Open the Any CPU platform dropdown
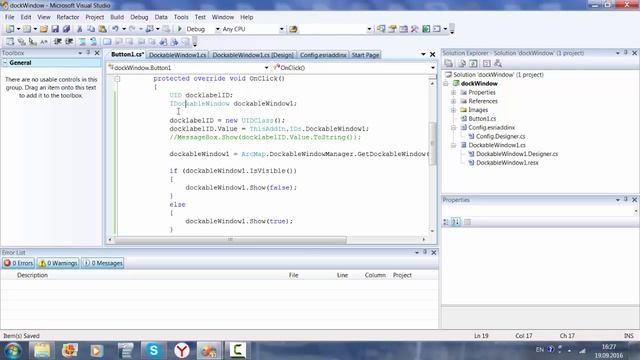Screen dimensions: 640x360 (x=281, y=29)
